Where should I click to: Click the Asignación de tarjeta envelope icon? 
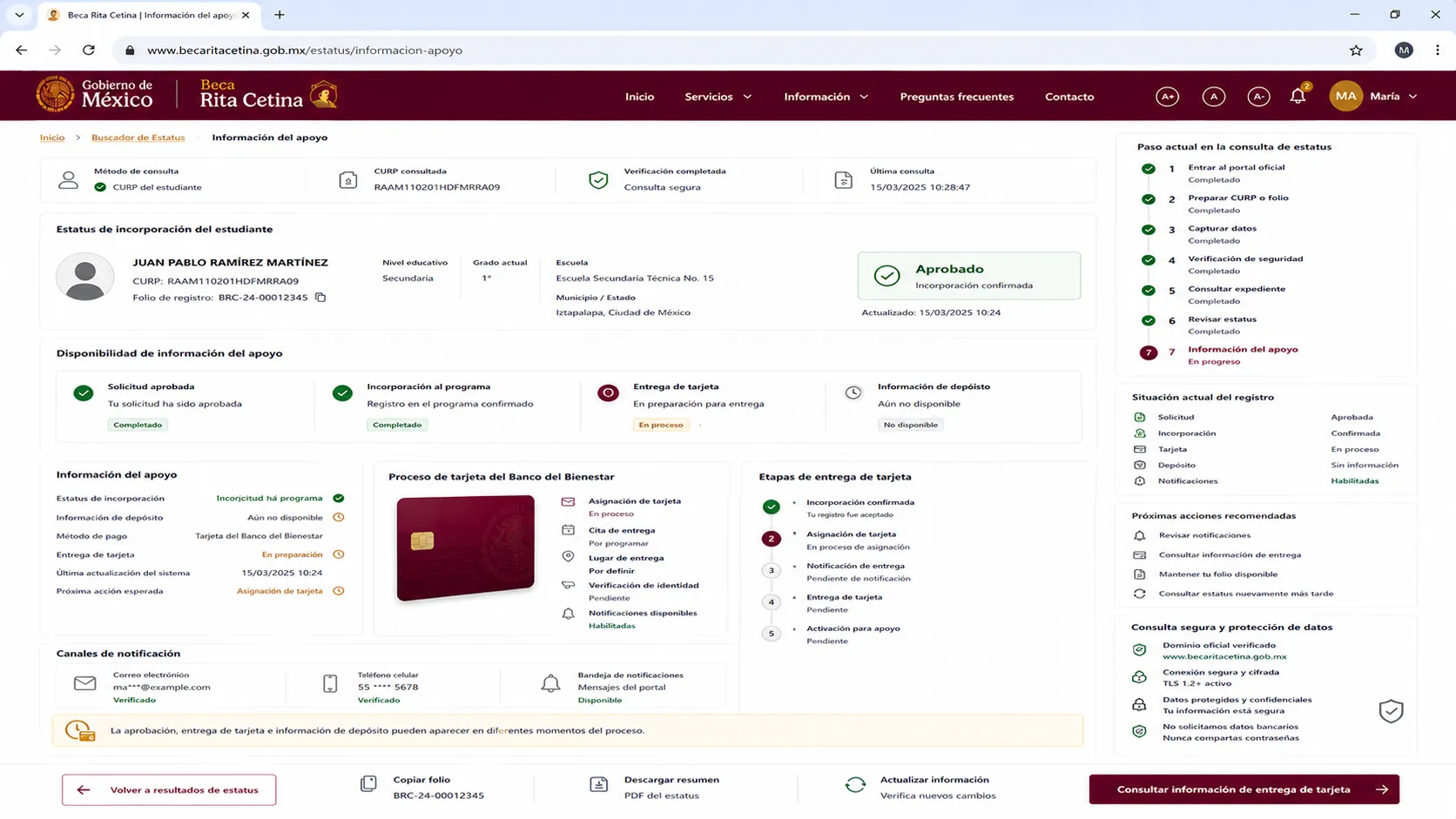pos(568,502)
